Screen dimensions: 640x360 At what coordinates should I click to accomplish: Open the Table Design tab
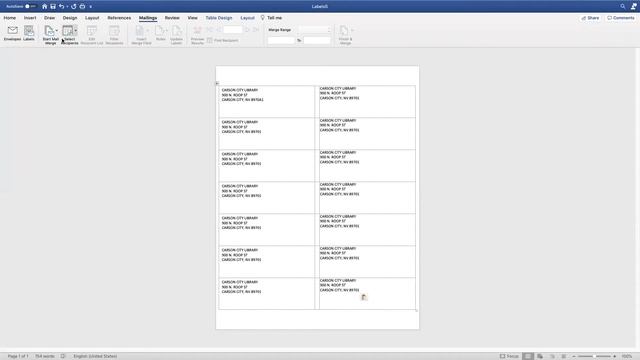coord(219,18)
